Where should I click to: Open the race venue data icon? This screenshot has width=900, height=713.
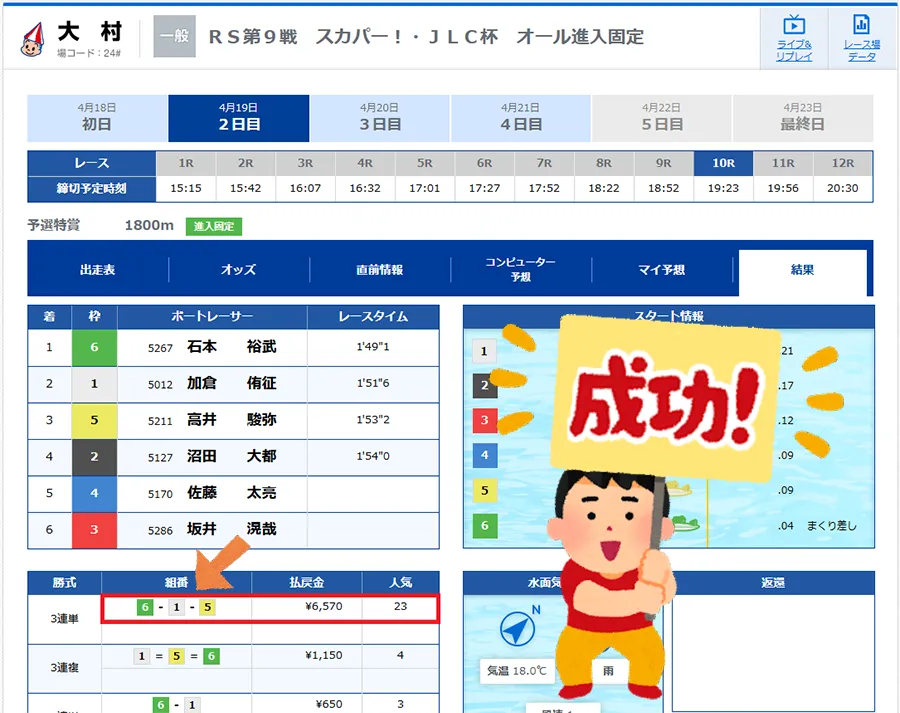point(860,37)
